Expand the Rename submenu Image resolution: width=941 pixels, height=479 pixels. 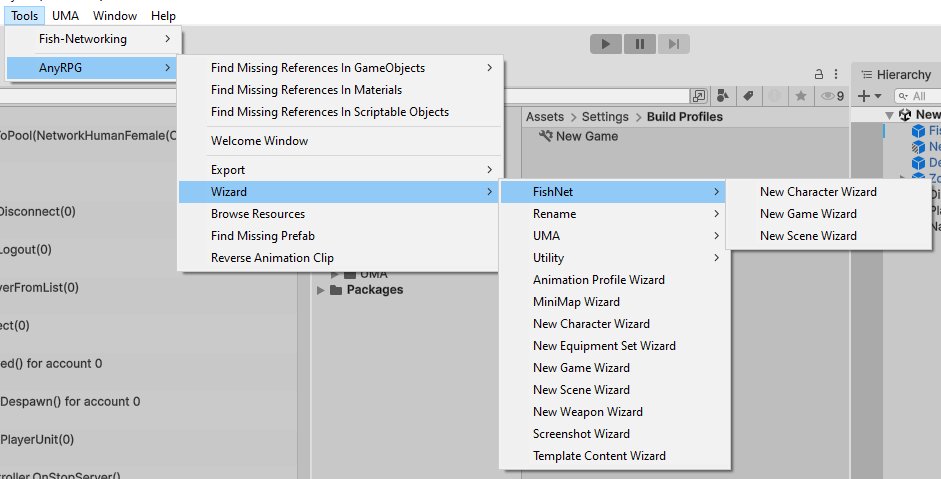(615, 214)
